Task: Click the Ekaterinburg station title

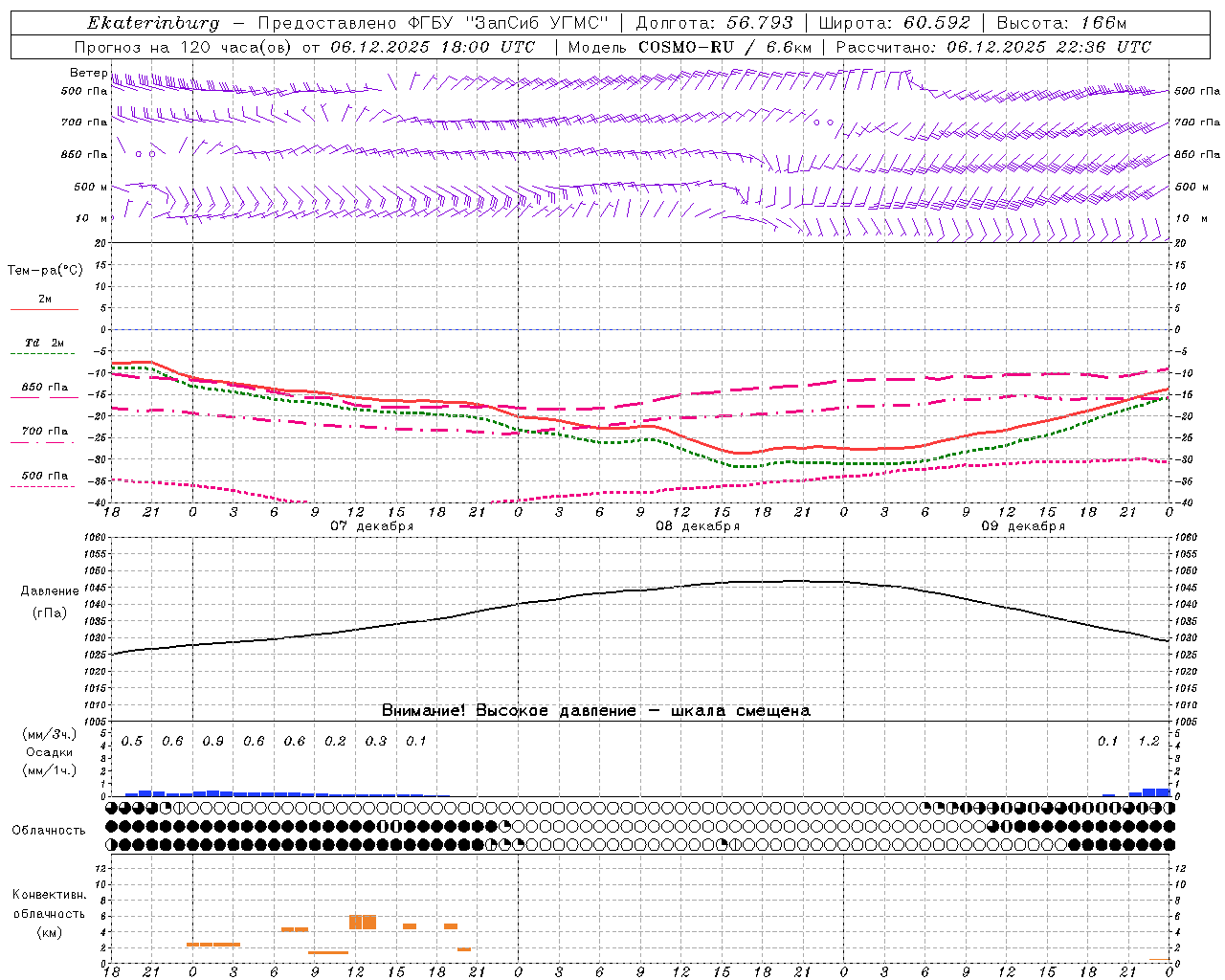Action: 153,23
